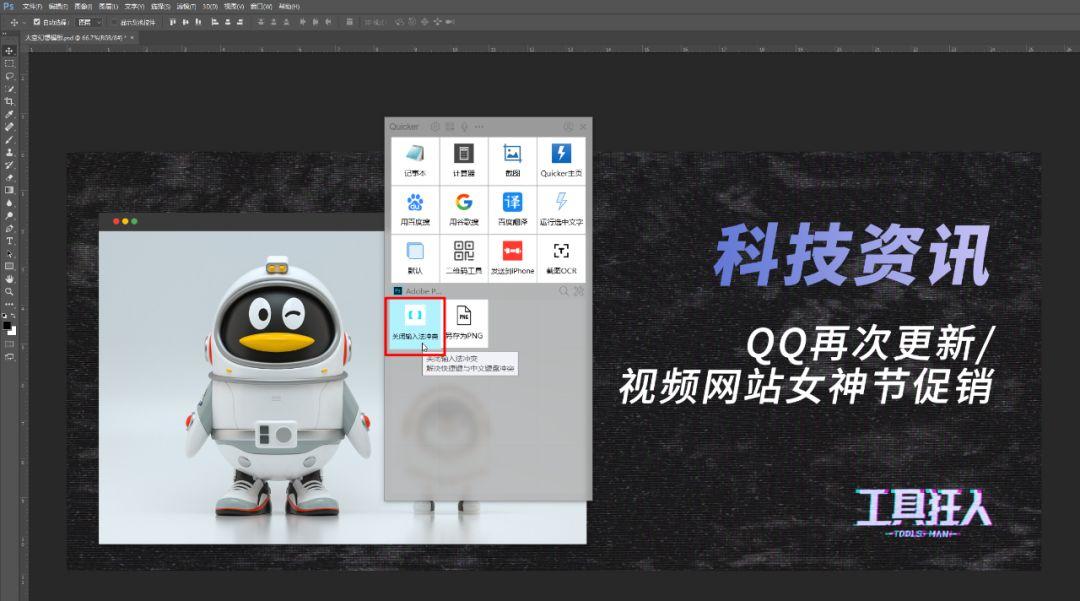Run the 百度翻译 translate action
Image resolution: width=1080 pixels, height=601 pixels.
click(512, 209)
